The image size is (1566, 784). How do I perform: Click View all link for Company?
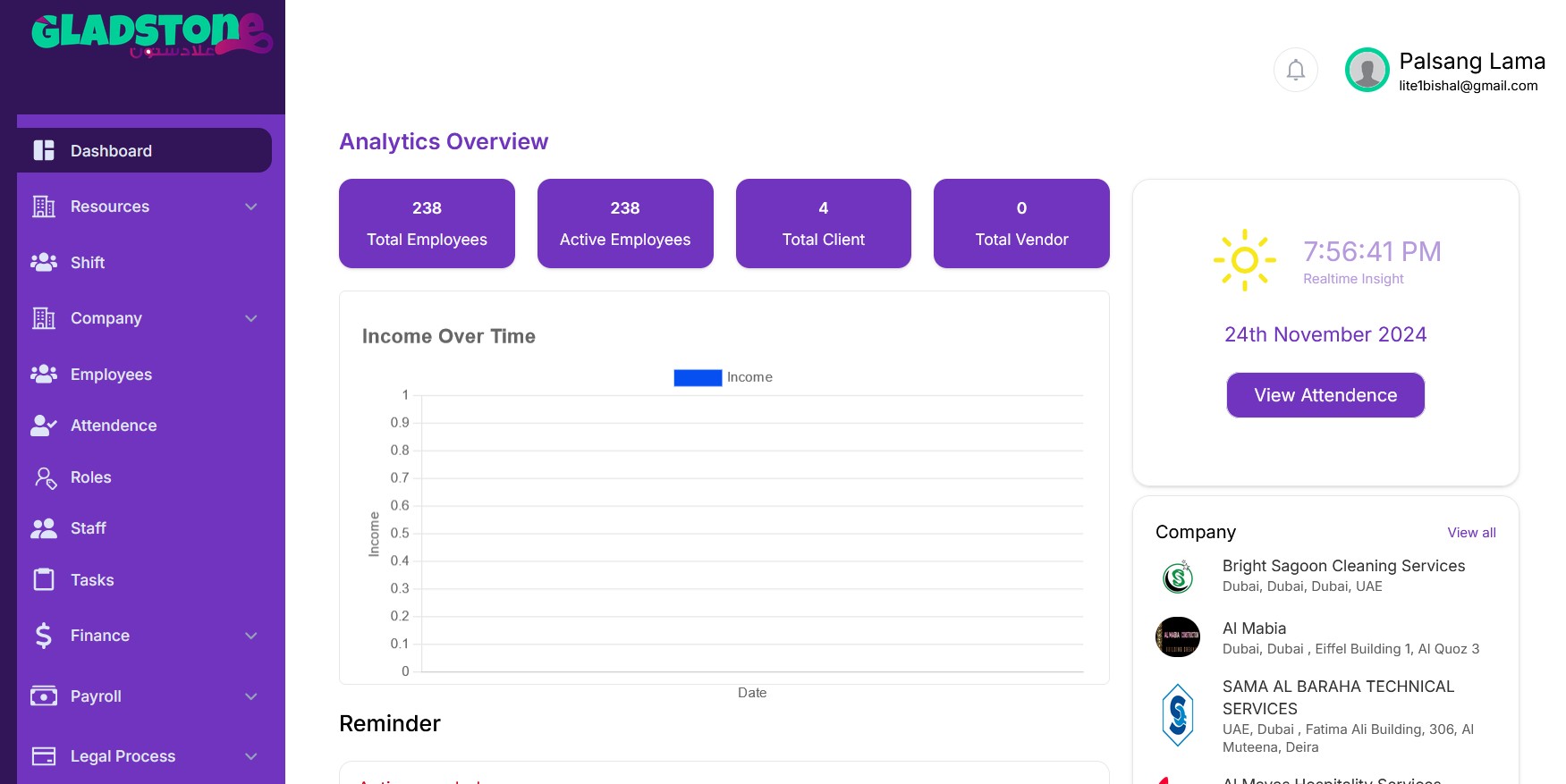pyautogui.click(x=1471, y=533)
